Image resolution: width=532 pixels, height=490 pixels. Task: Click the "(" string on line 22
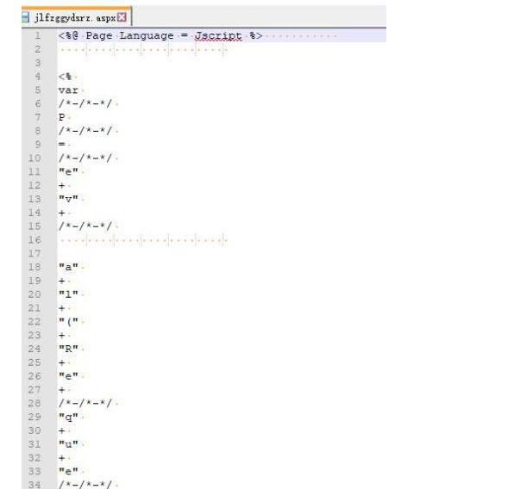[x=68, y=321]
